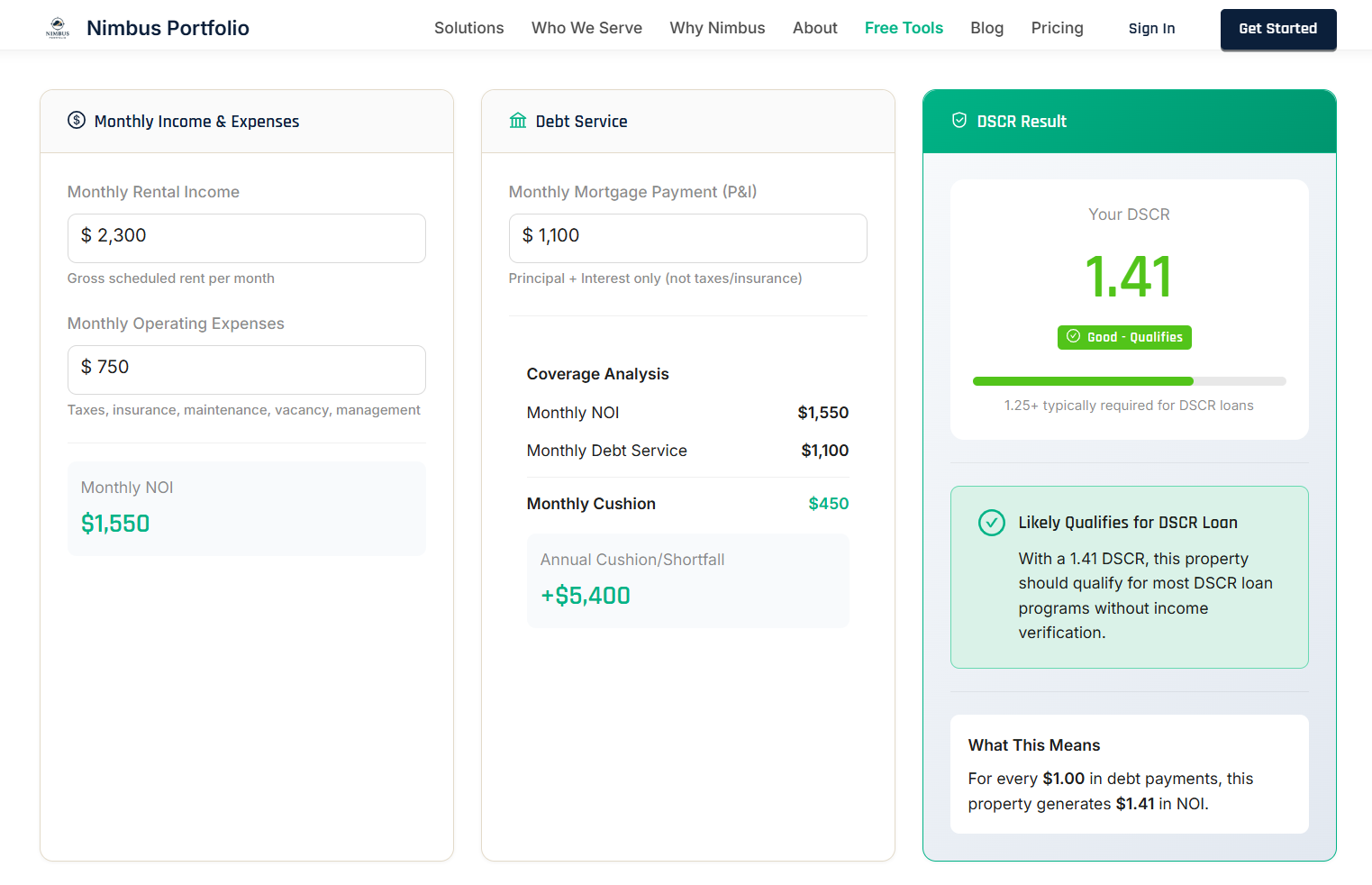Click the Nimbus Portfolio brand name
Viewport: 1372px width, 885px height.
click(x=168, y=28)
